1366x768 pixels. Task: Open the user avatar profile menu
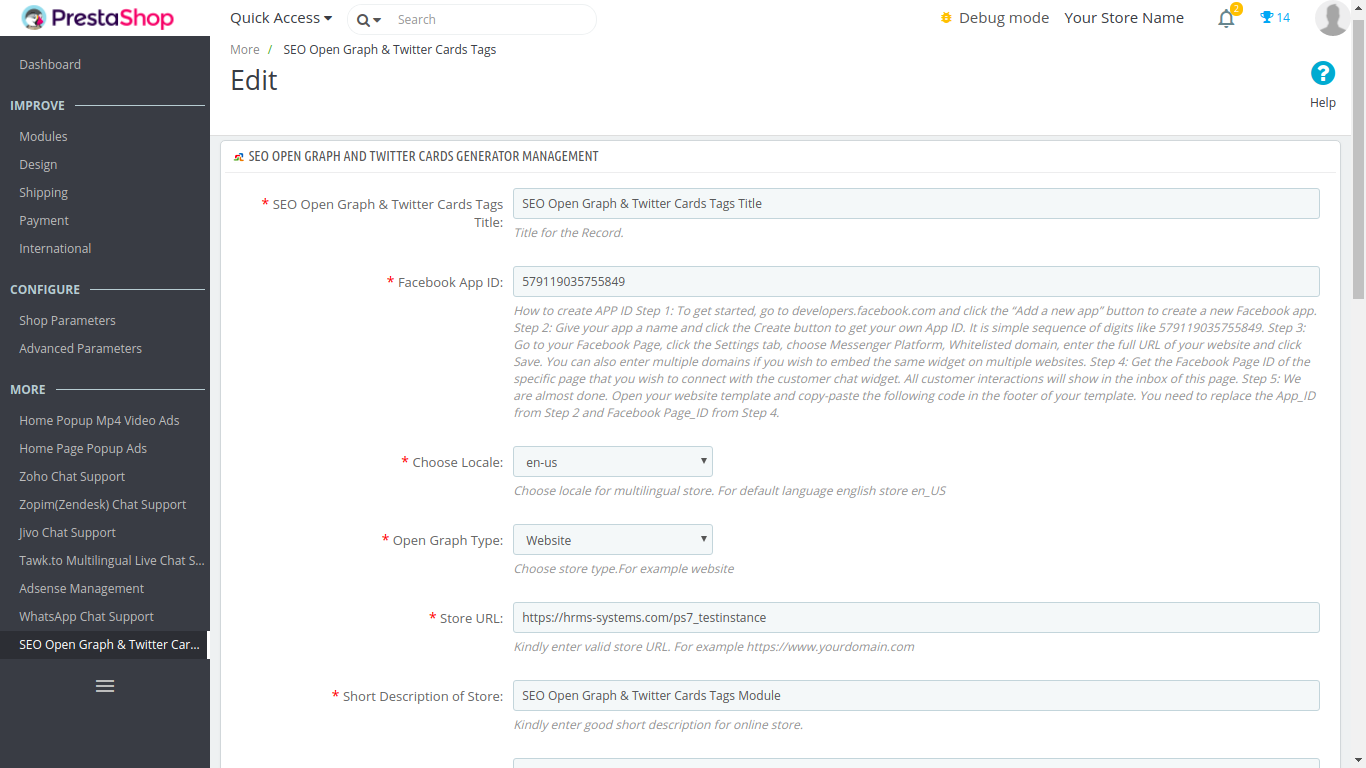tap(1332, 18)
